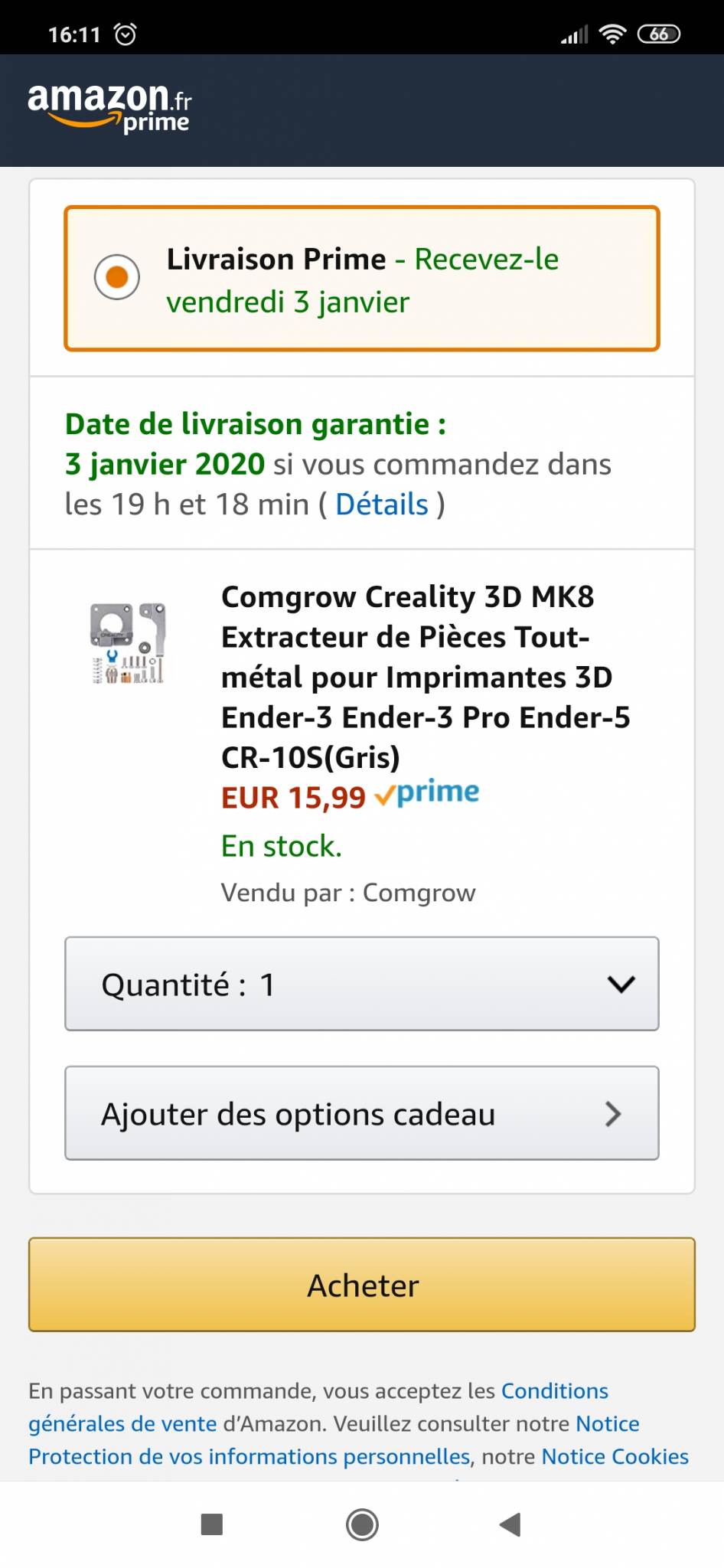Tap the Amazon.fr Prime logo
This screenshot has width=724, height=1568.
[x=109, y=108]
